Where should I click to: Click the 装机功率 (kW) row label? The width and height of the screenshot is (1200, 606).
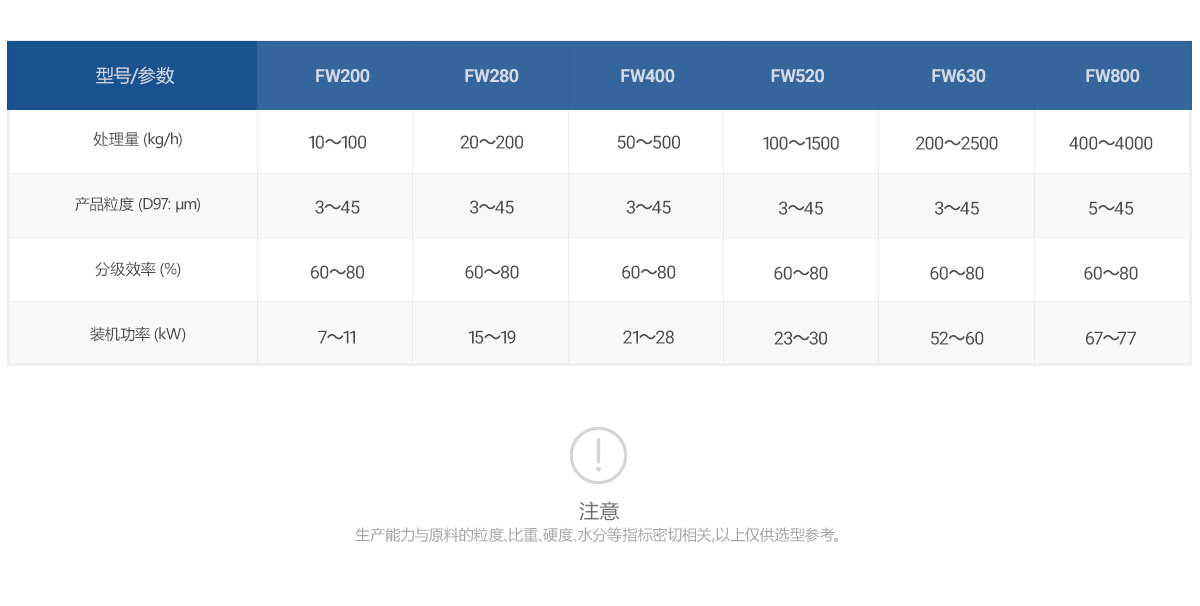pyautogui.click(x=138, y=334)
